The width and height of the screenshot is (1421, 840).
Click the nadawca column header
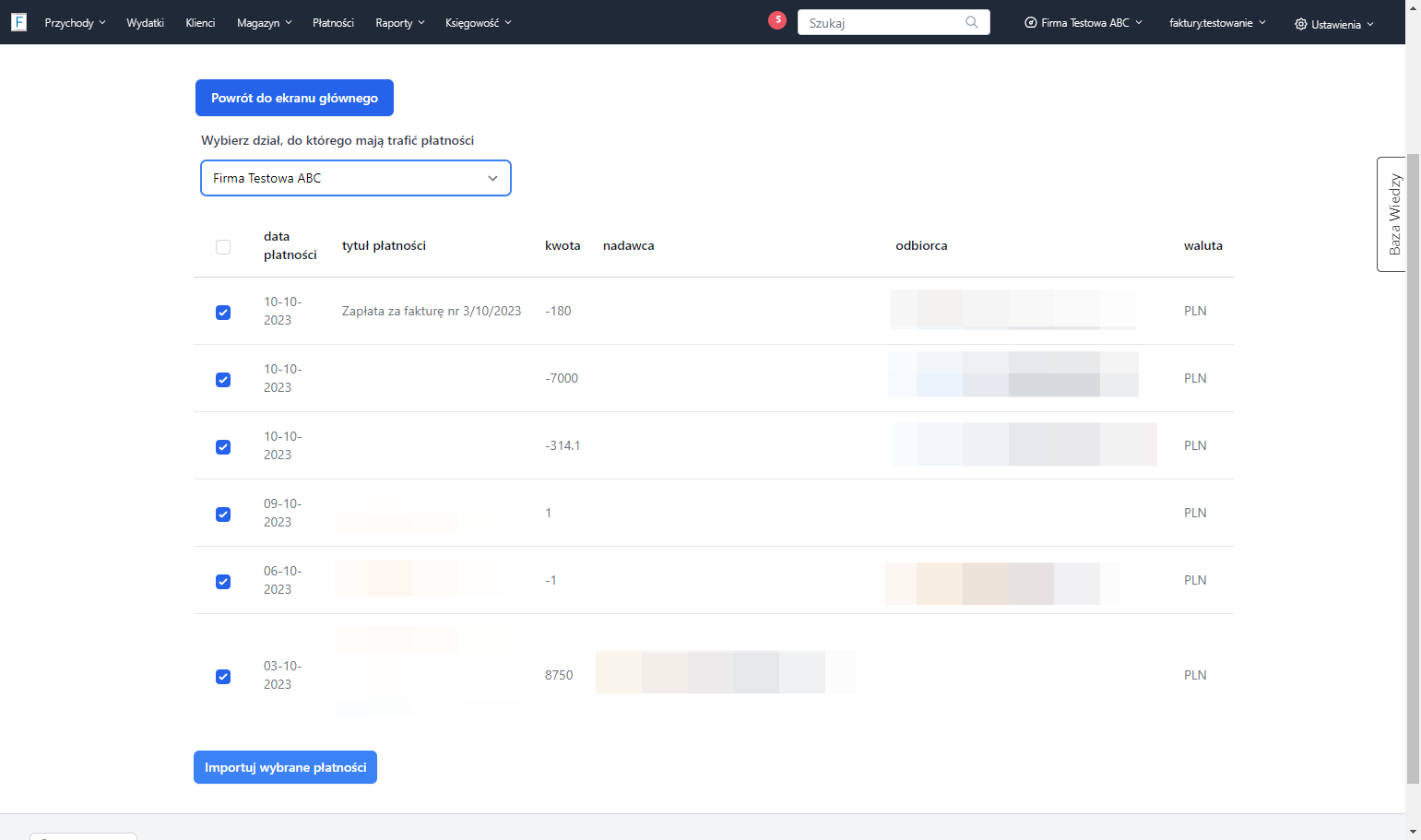pos(629,245)
